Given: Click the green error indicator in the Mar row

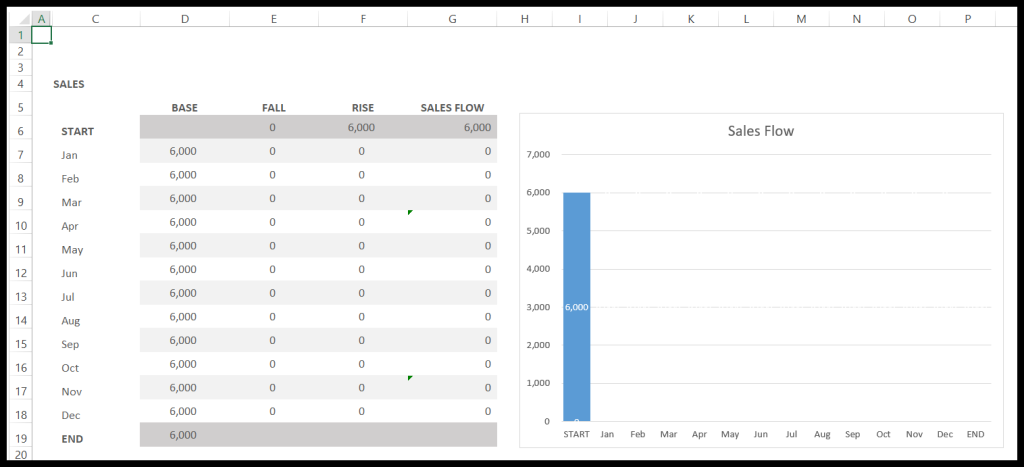Looking at the screenshot, I should pos(410,212).
